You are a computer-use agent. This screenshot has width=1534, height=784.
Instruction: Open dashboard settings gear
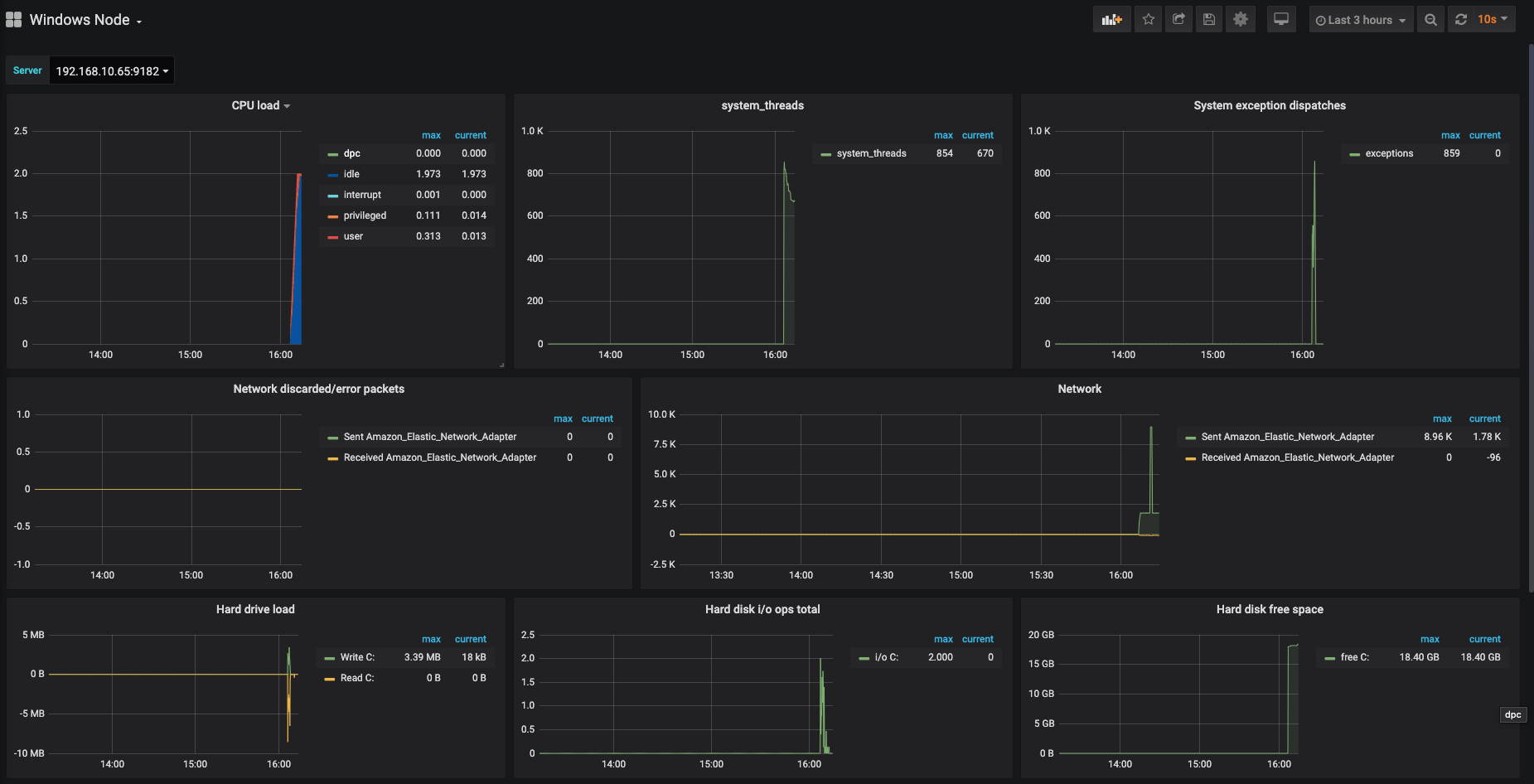tap(1241, 19)
